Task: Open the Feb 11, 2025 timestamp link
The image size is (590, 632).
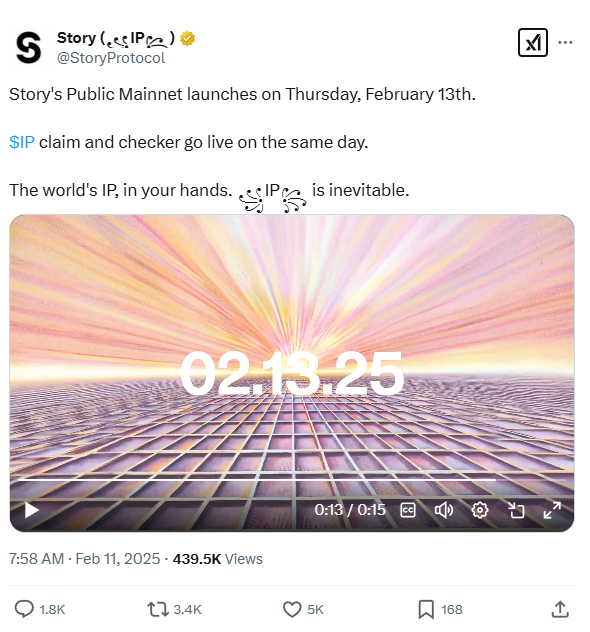Action: pos(118,559)
